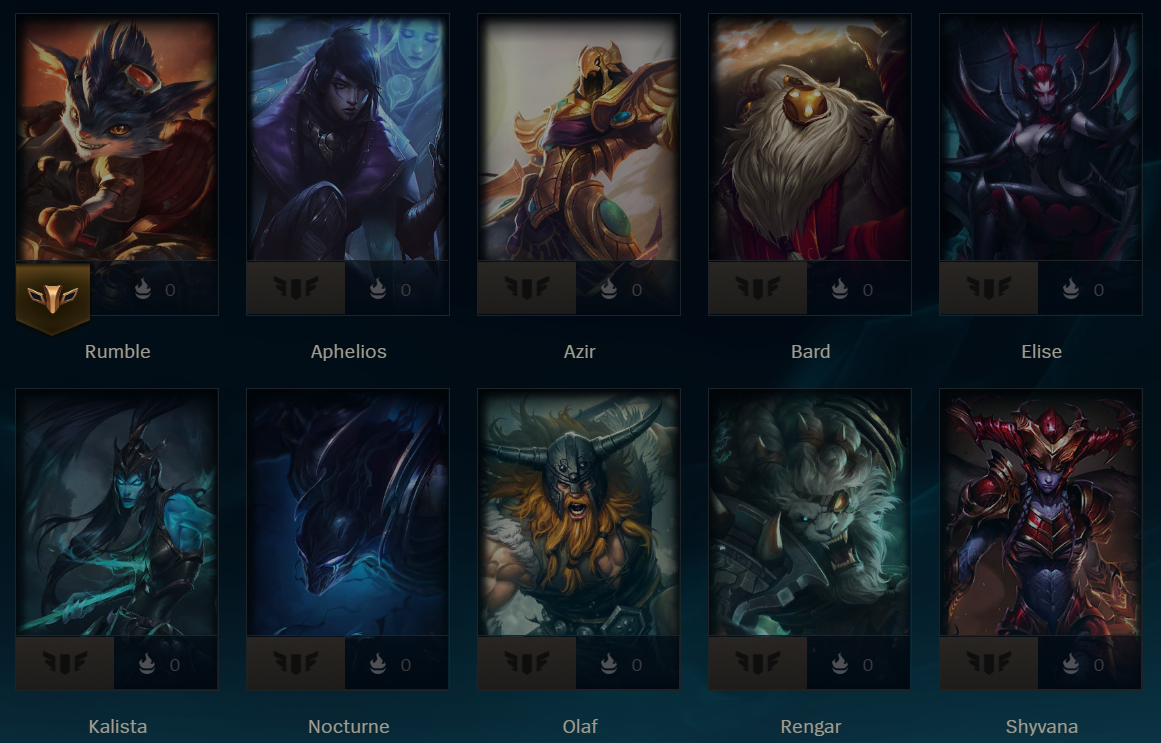Click the mastery emblem under Kalista
1161x743 pixels.
64,662
